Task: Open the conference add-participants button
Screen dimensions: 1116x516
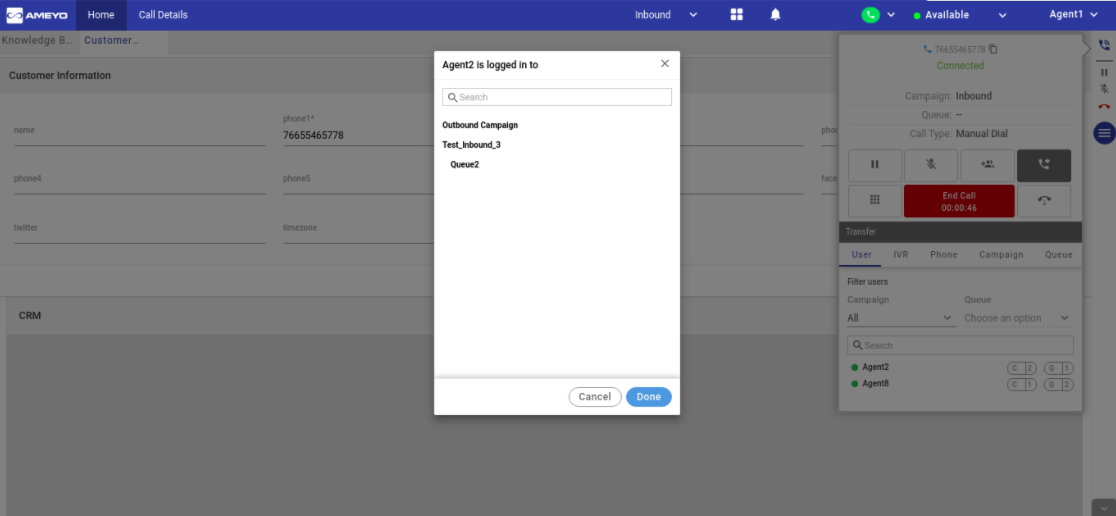Action: click(x=987, y=165)
